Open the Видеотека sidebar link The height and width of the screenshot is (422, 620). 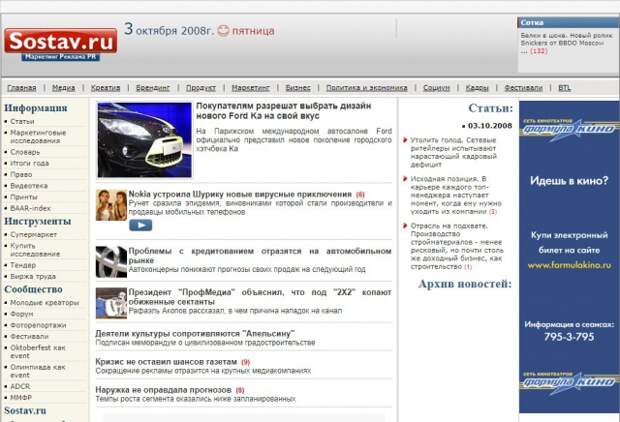click(x=29, y=185)
